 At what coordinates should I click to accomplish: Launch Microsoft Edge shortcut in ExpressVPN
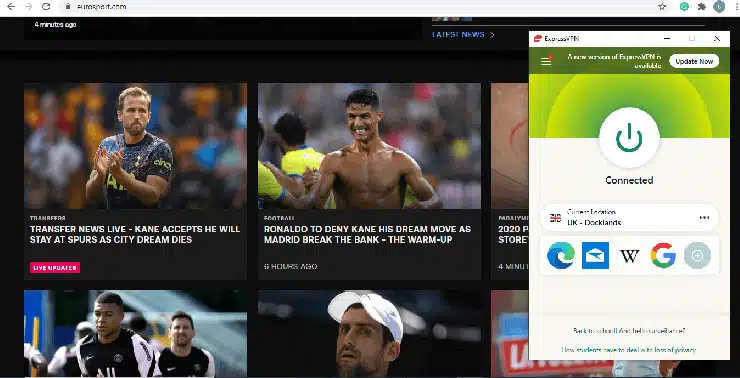[x=561, y=255]
